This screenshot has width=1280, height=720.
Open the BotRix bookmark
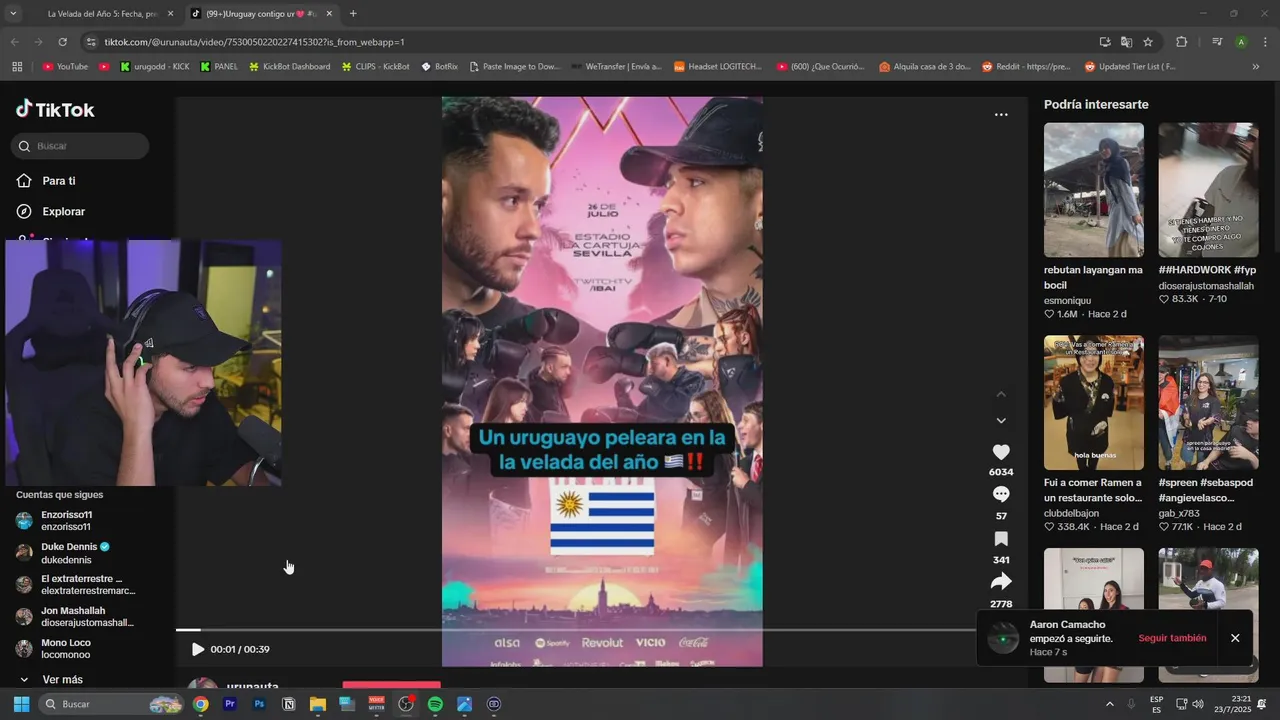pyautogui.click(x=440, y=67)
